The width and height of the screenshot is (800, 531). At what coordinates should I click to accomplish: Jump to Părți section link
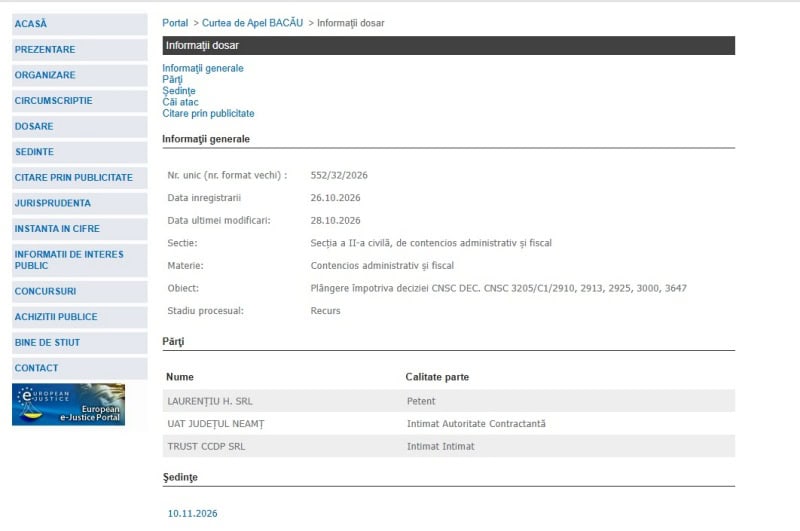tap(172, 80)
